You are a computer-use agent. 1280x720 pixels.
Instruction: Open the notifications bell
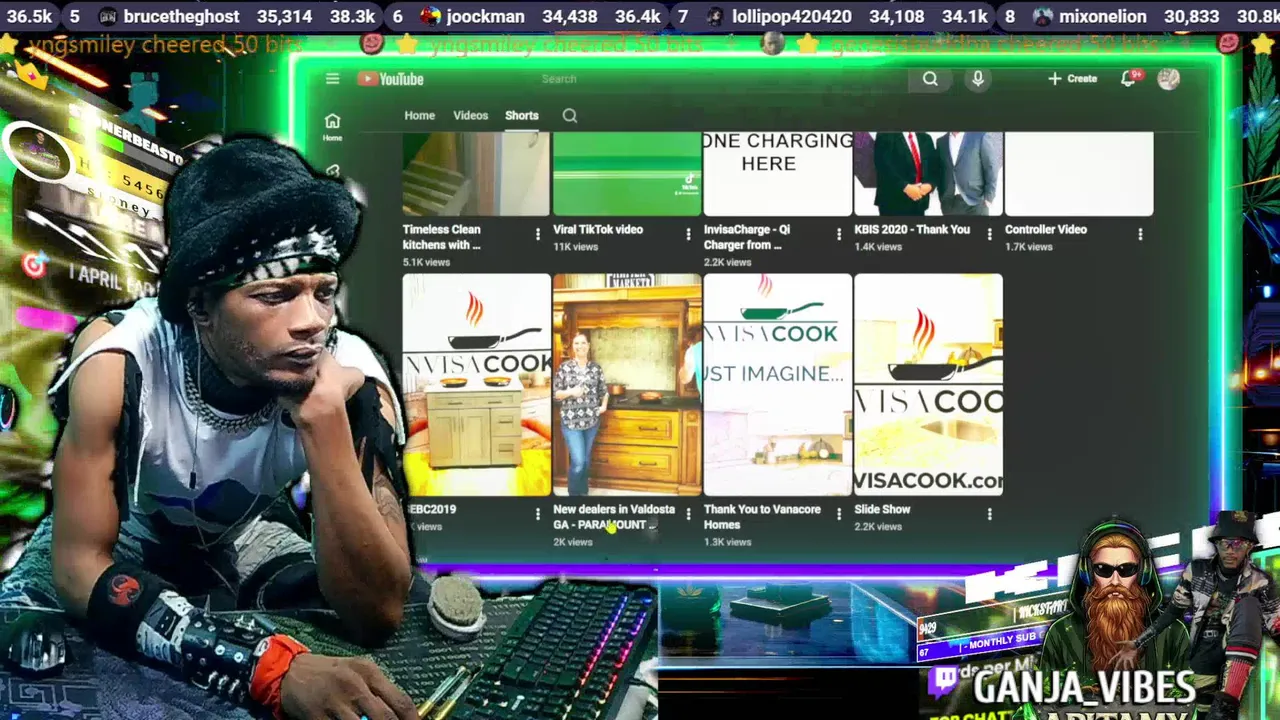tap(1129, 79)
